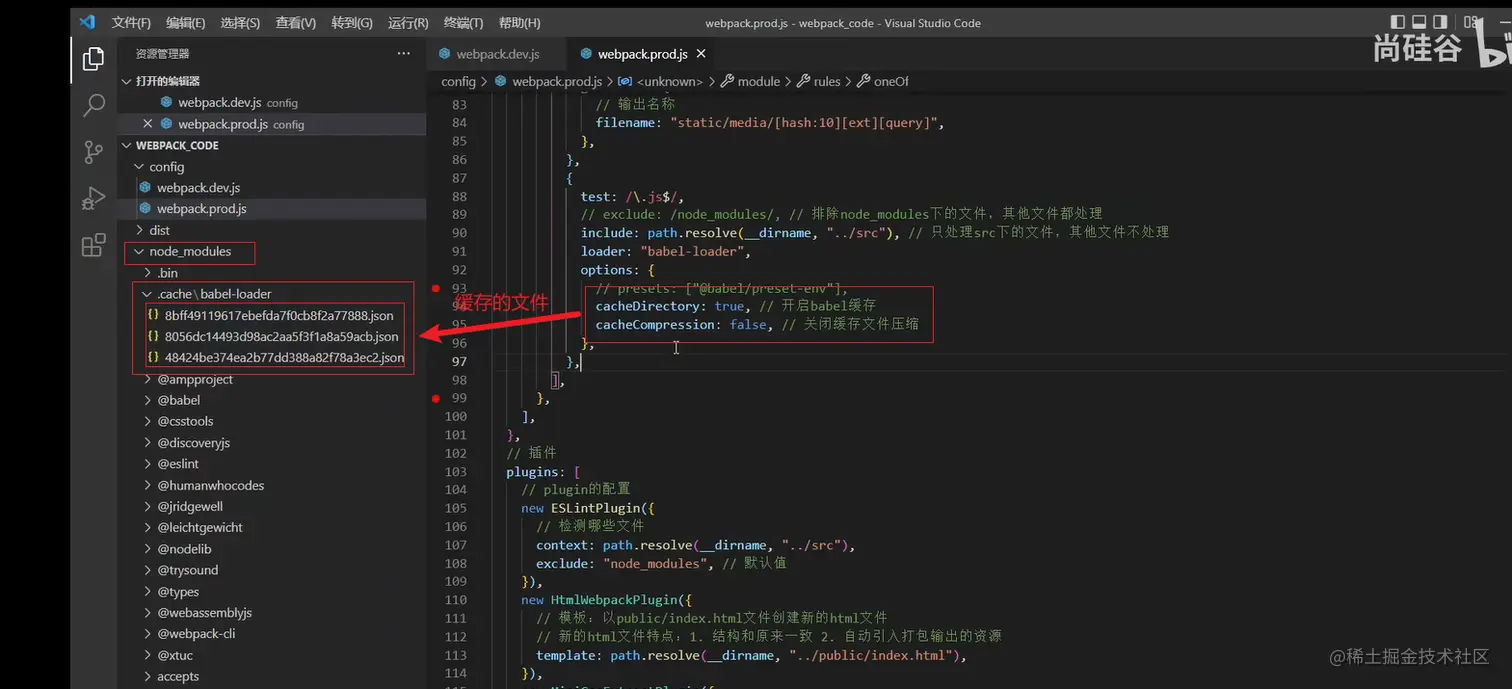
Task: Toggle panel layout icon in title bar
Action: 1419,22
